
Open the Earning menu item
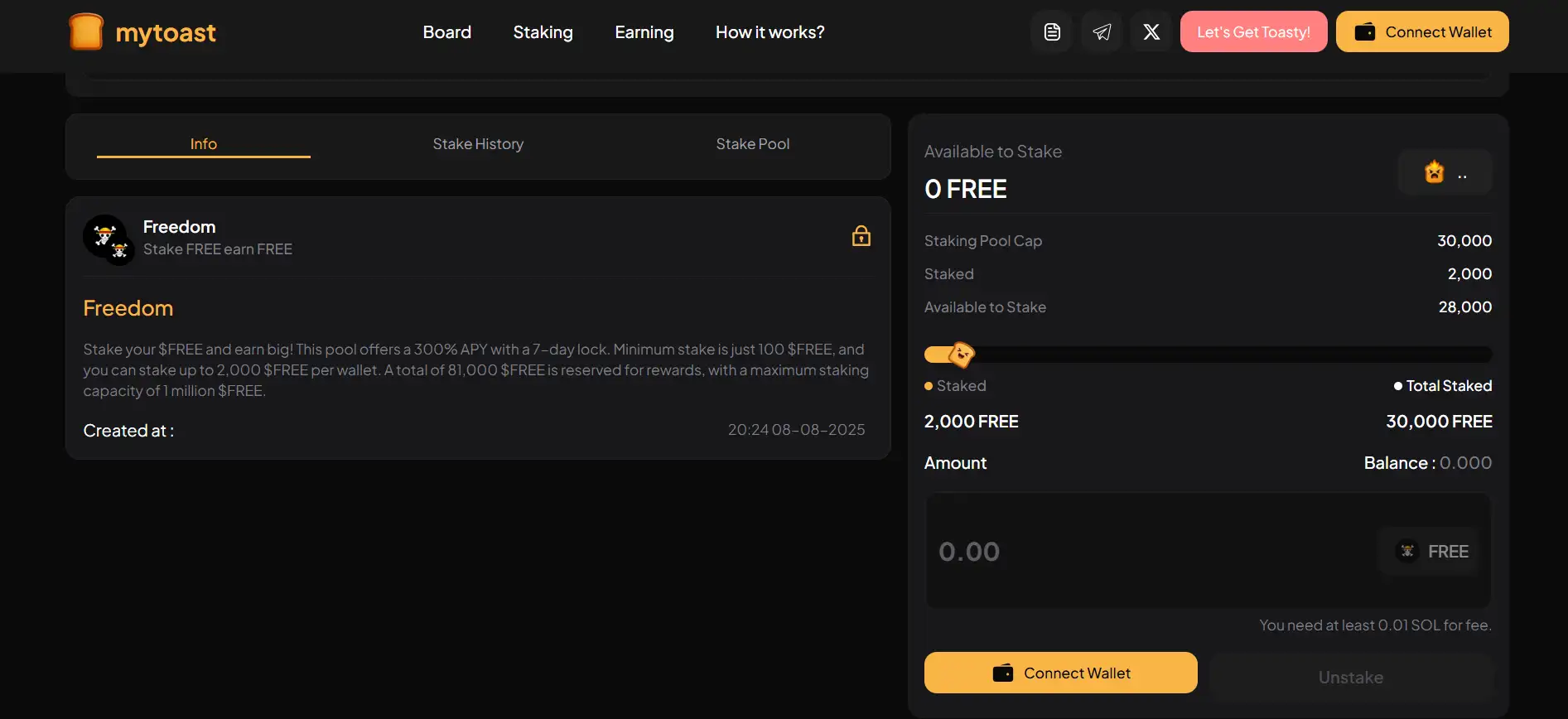point(644,32)
